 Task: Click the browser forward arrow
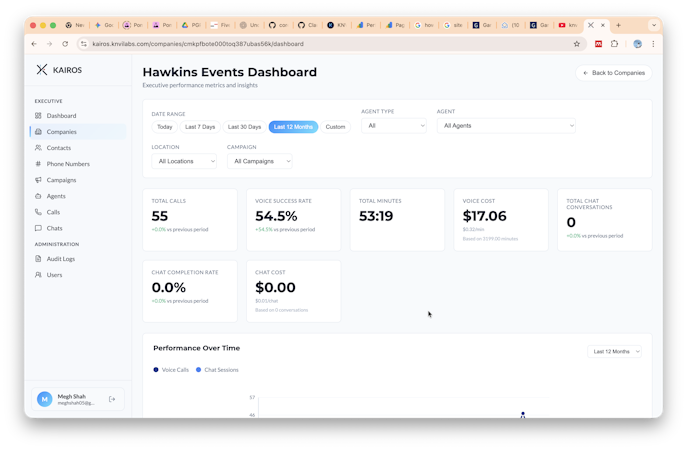[x=50, y=44]
